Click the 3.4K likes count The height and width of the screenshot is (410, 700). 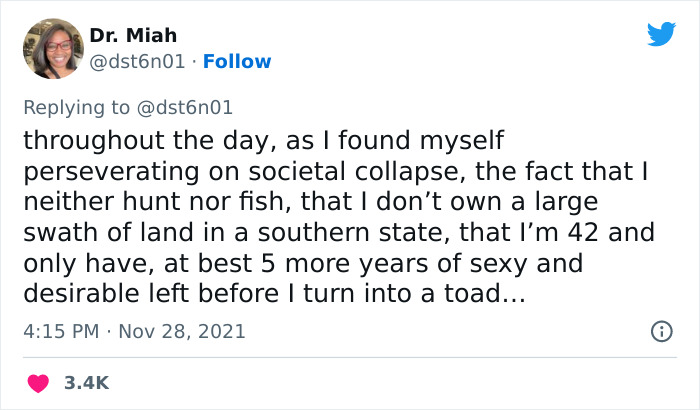click(86, 382)
